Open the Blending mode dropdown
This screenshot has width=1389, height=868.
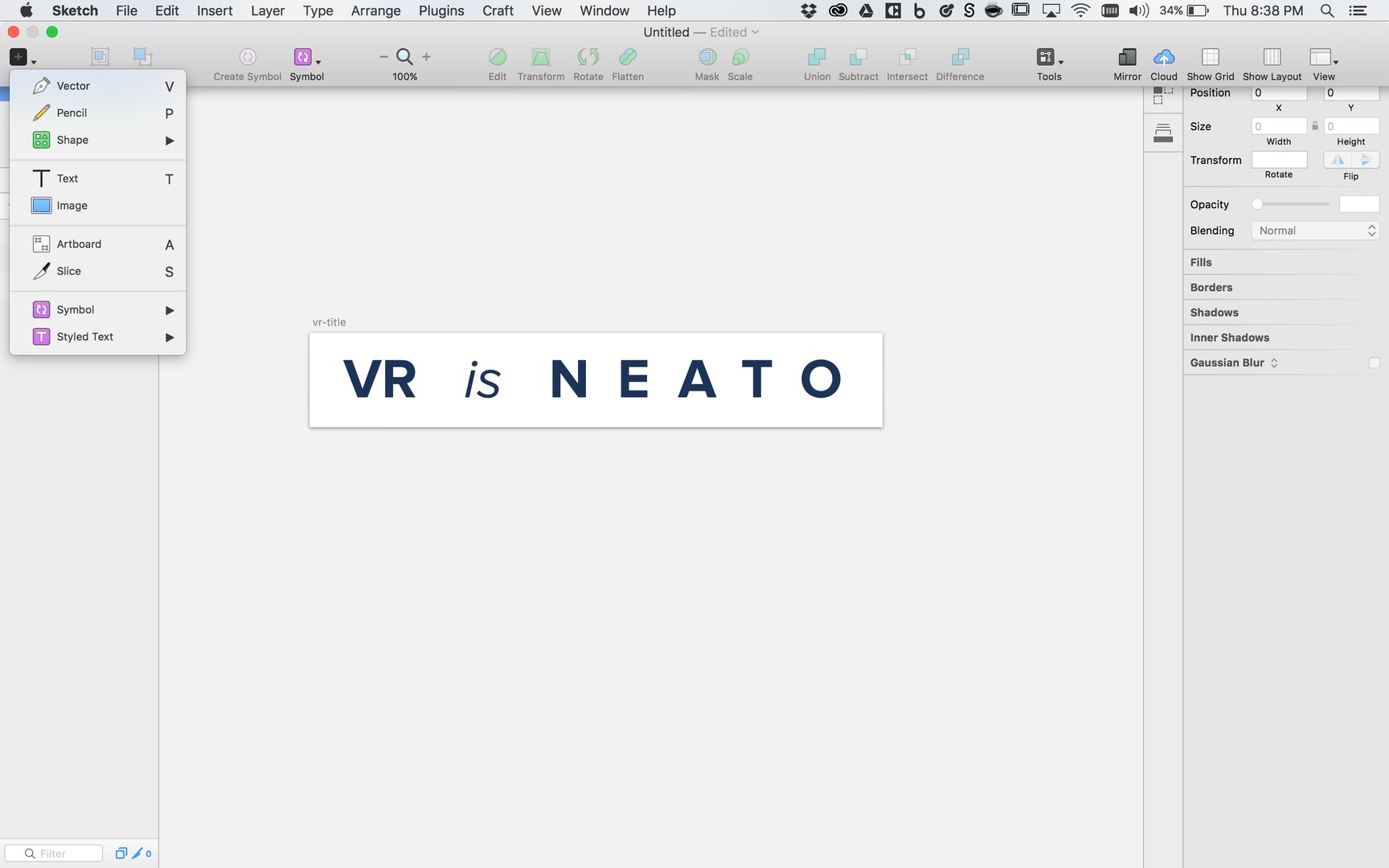[1314, 231]
